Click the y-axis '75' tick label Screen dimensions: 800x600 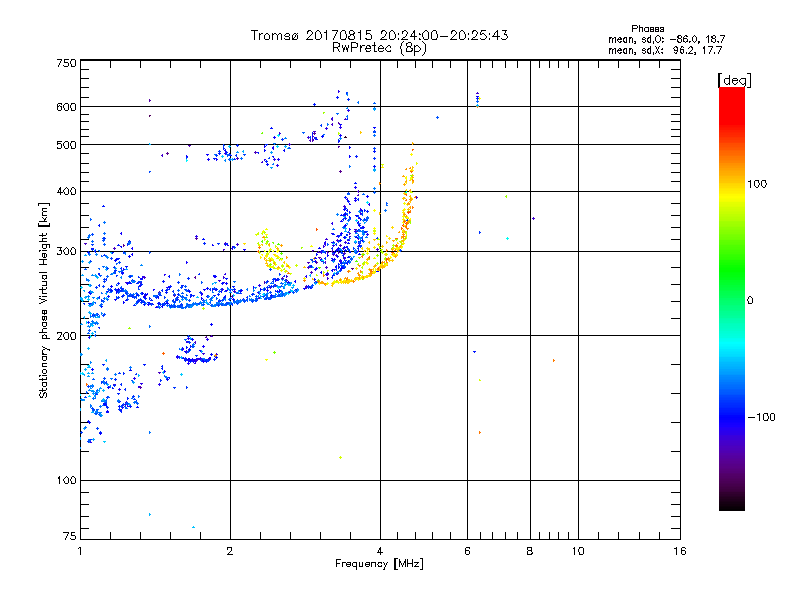[70, 536]
